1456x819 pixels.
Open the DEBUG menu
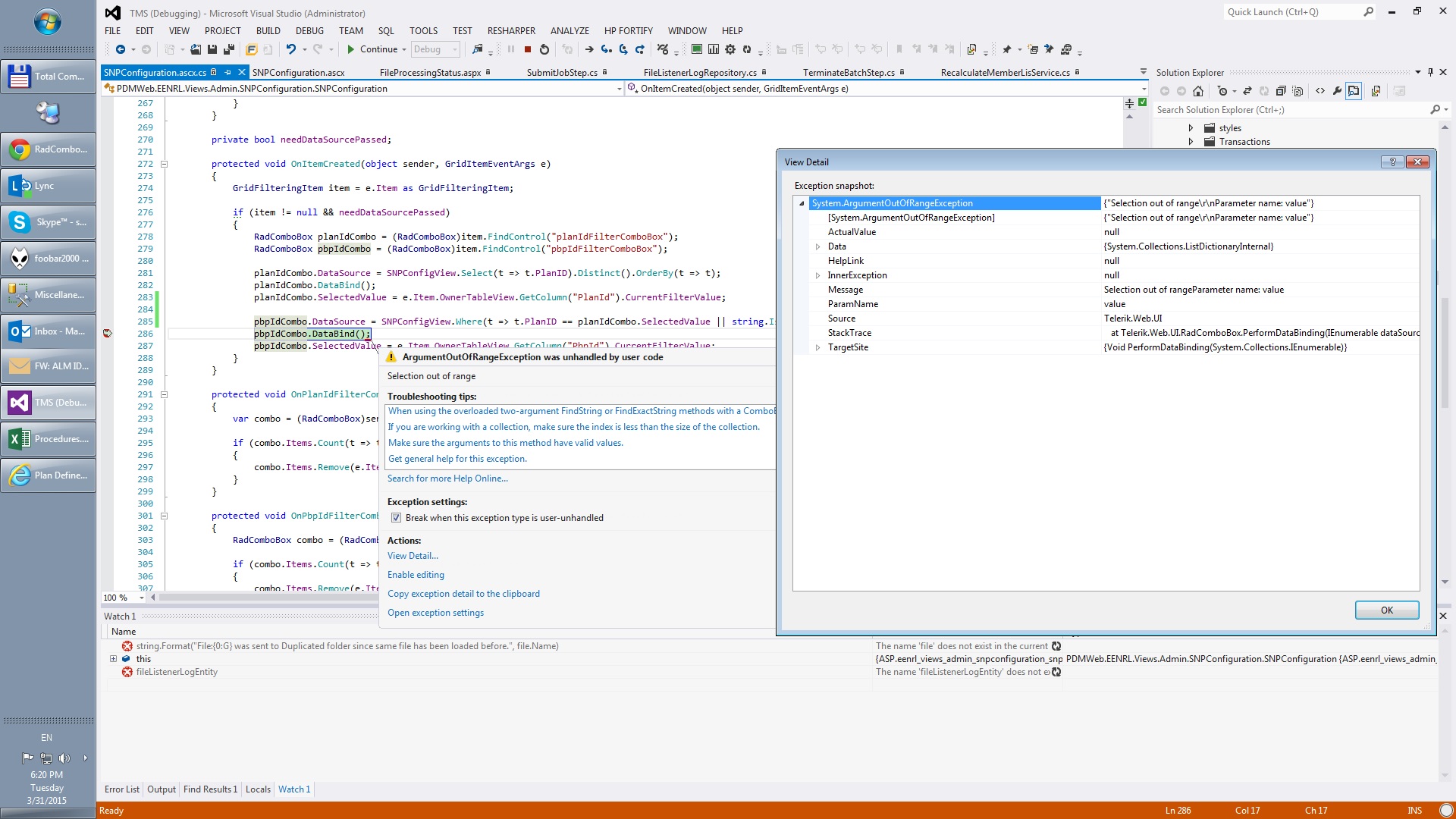[309, 31]
